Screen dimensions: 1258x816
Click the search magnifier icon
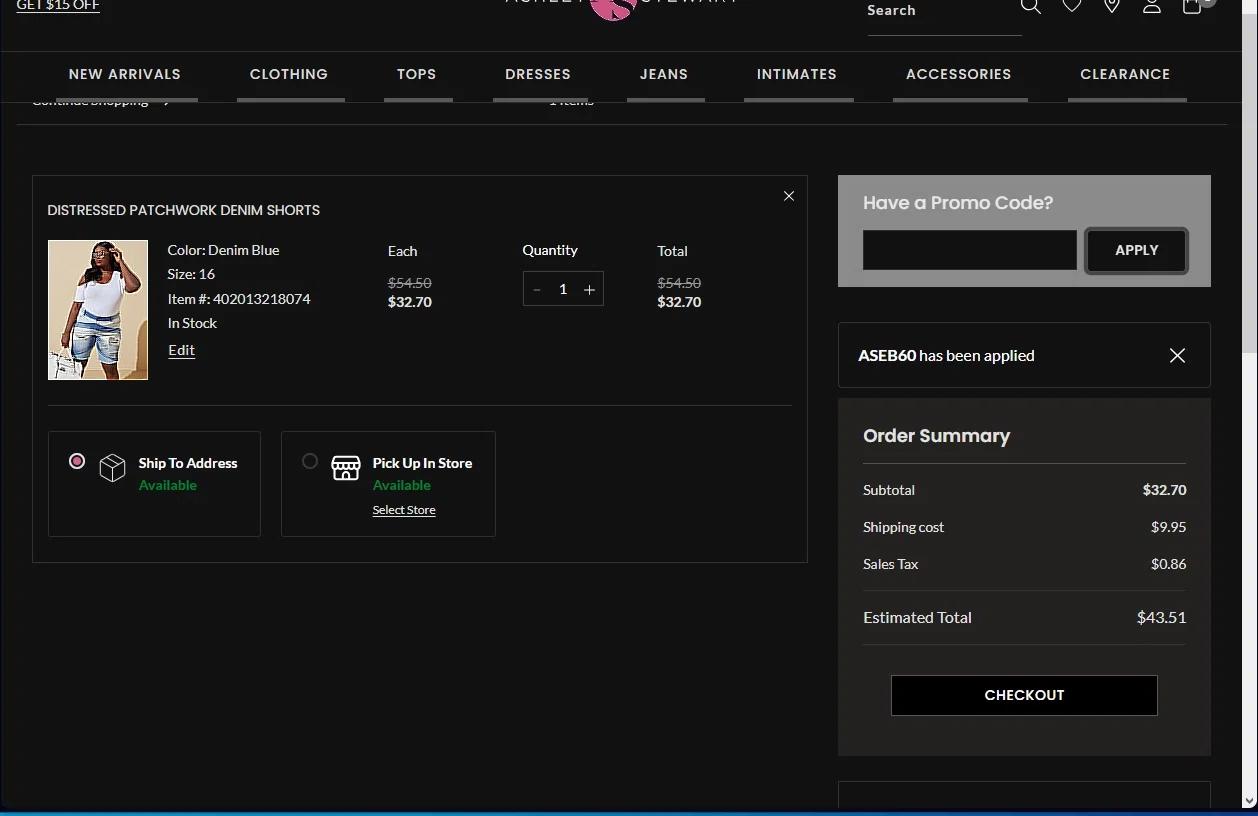click(x=1031, y=6)
